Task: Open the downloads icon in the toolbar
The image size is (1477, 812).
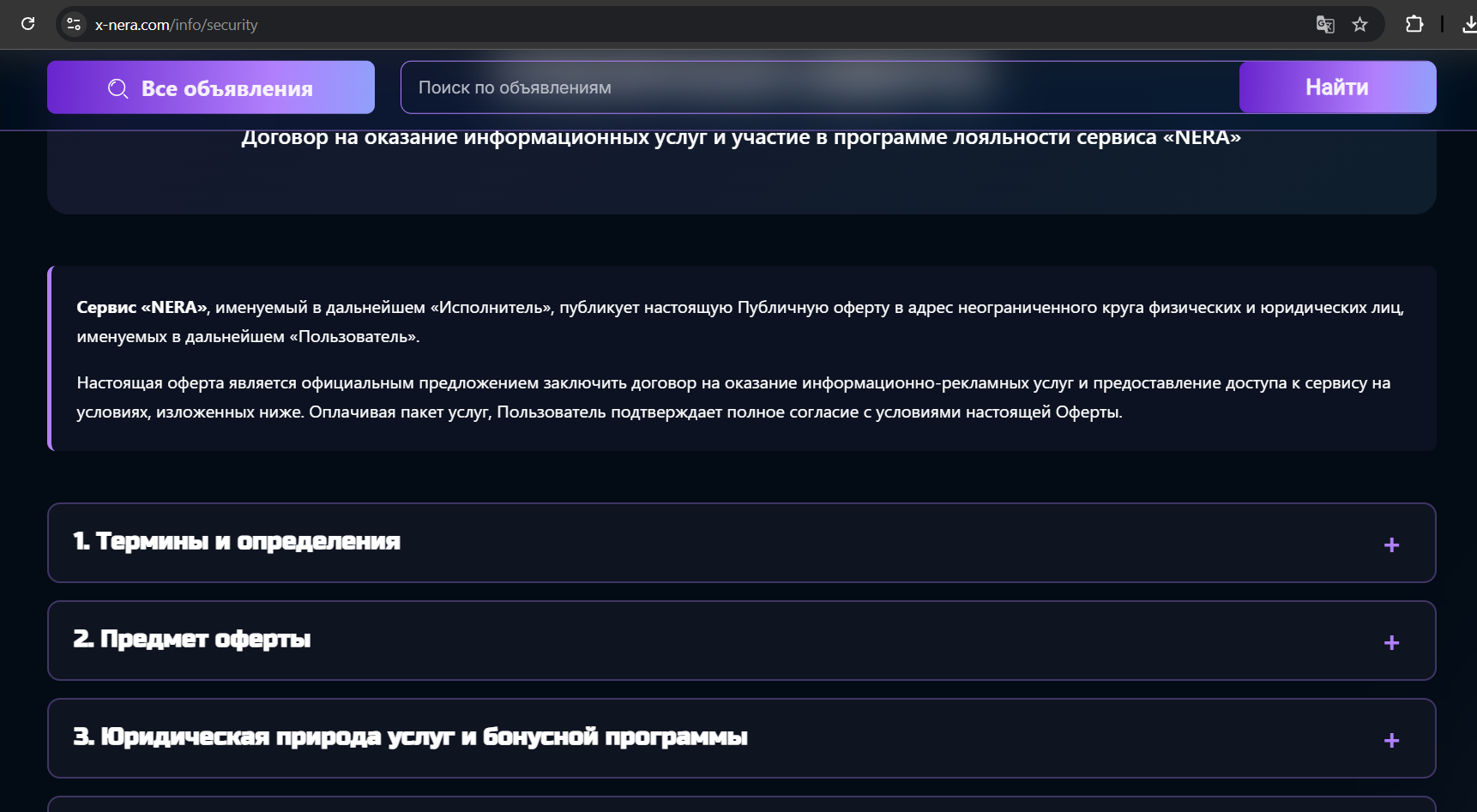Action: tap(1469, 25)
